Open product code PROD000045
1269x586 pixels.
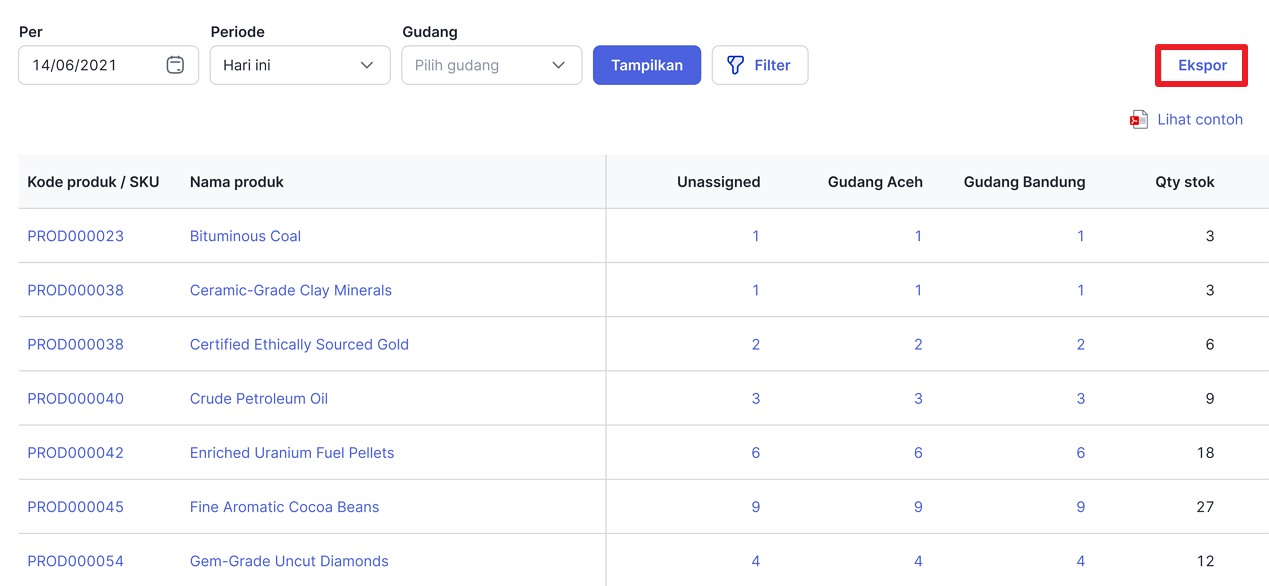coord(76,507)
